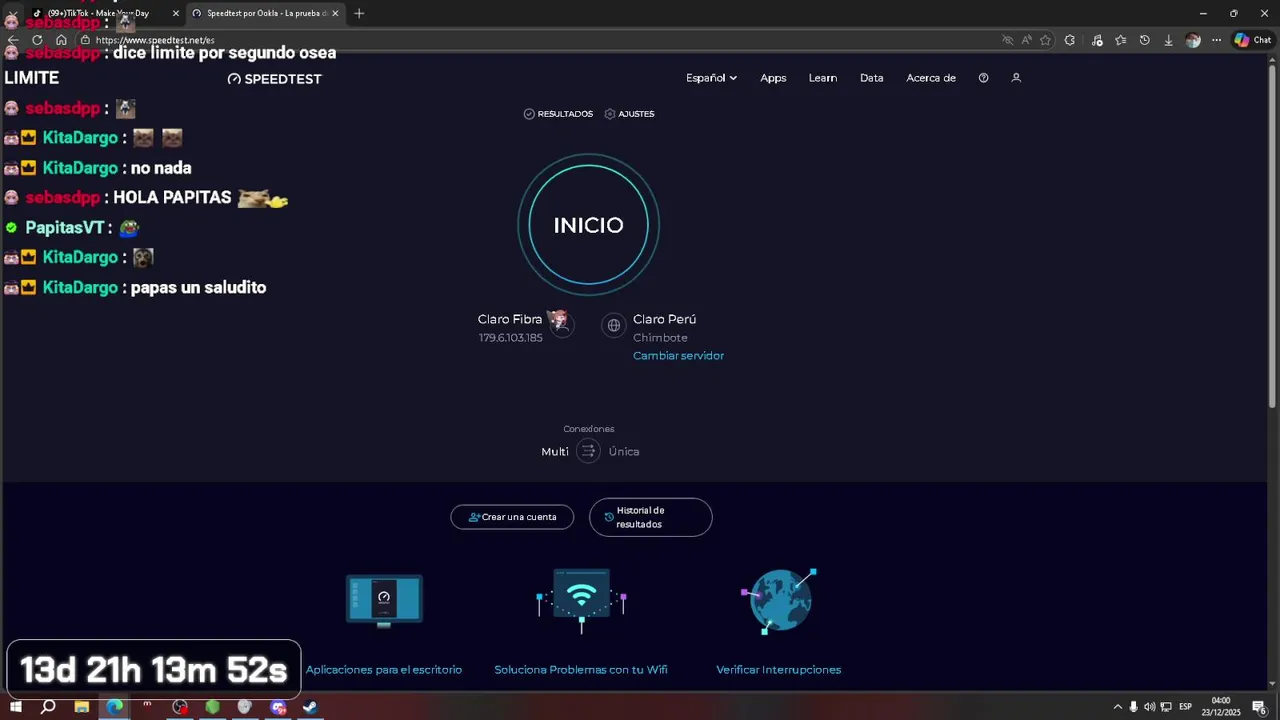Screen dimensions: 1280x720
Task: Click the browser profile avatar
Action: (x=1193, y=40)
